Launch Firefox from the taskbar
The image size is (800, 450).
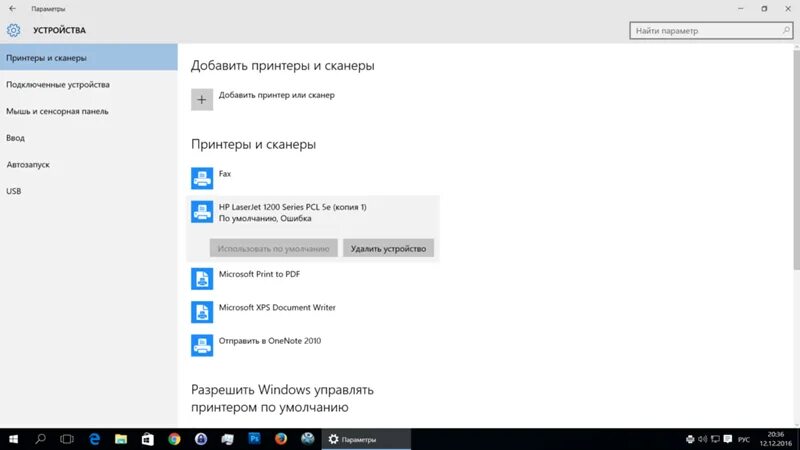point(281,439)
